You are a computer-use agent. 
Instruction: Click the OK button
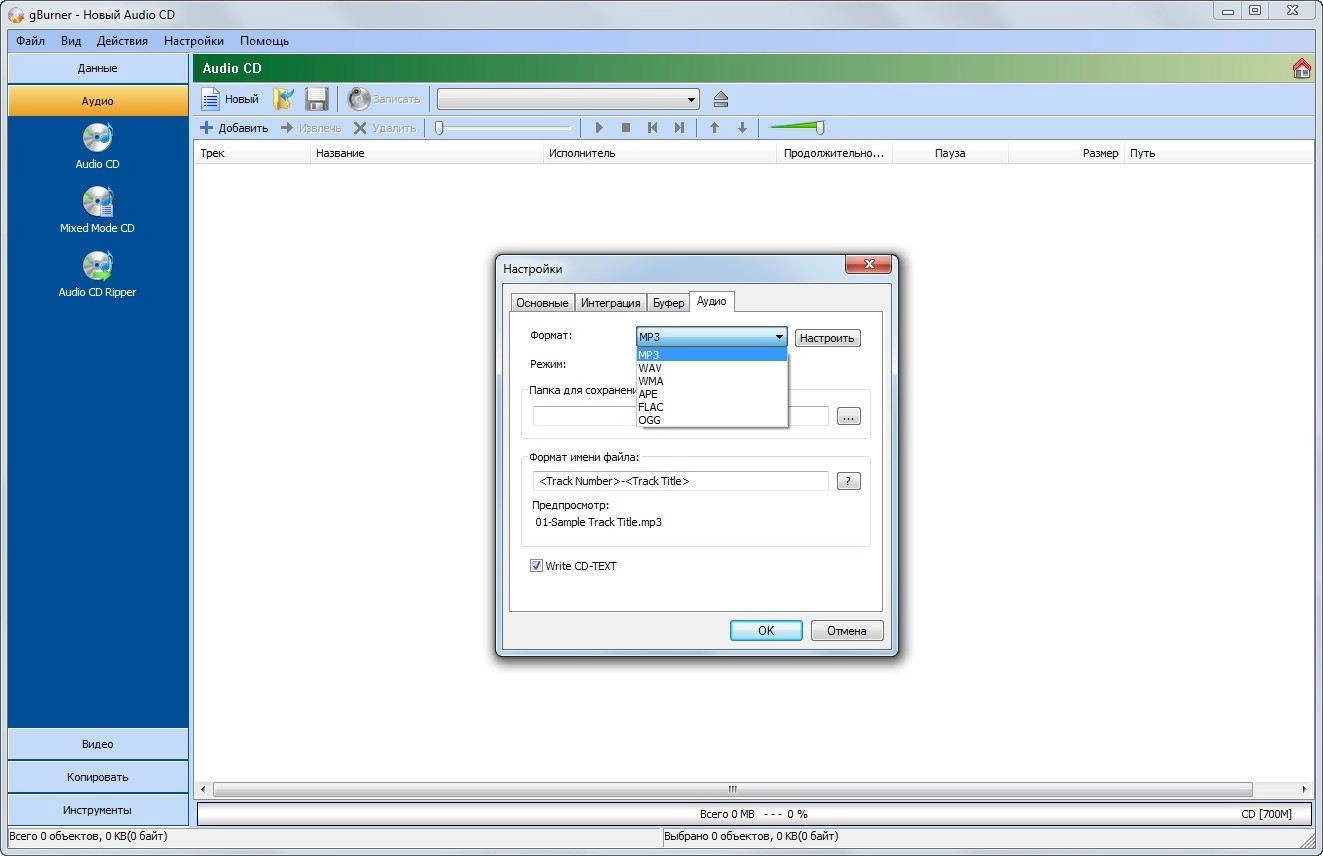point(766,631)
